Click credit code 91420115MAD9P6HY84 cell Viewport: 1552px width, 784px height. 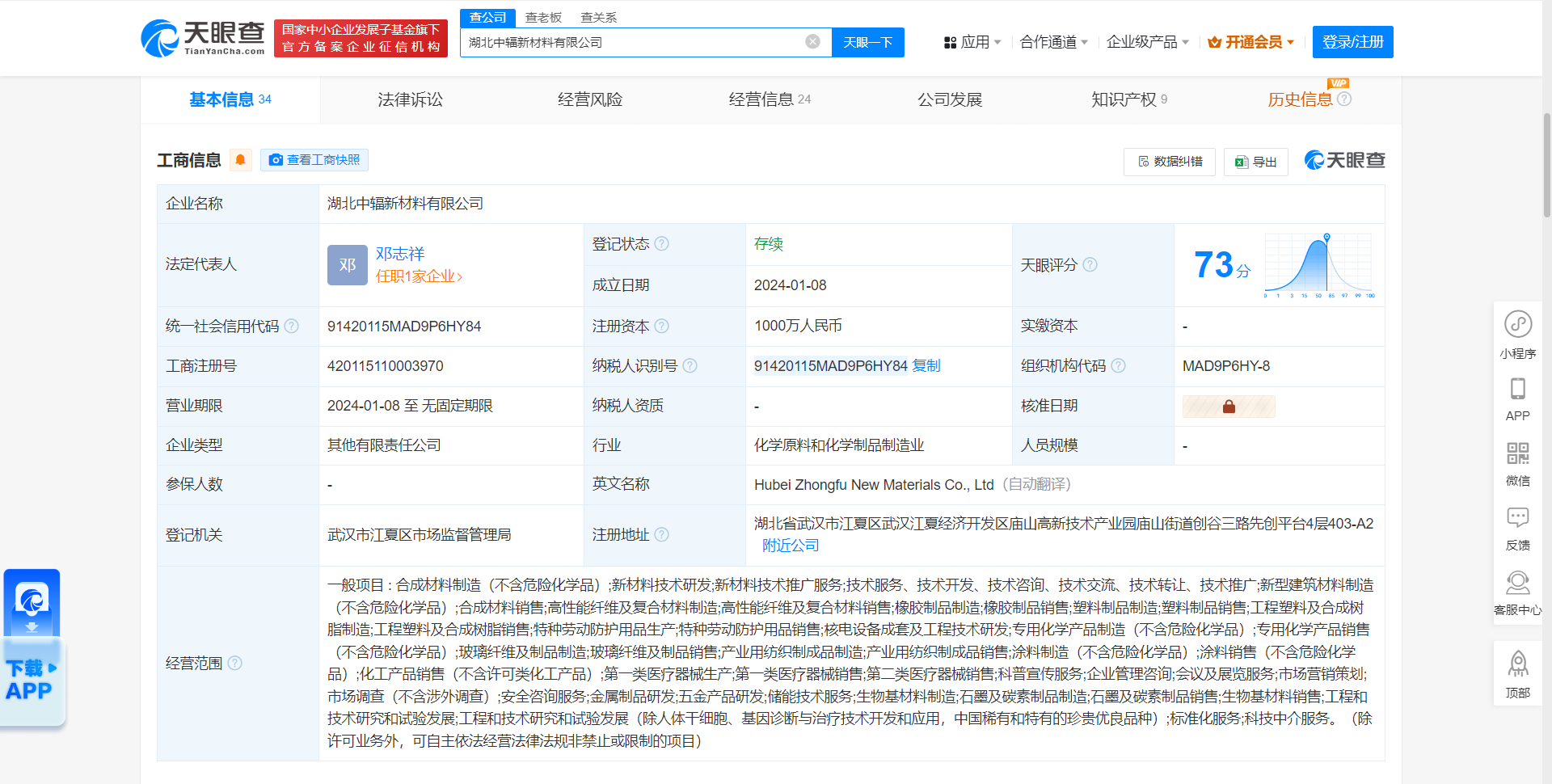404,327
